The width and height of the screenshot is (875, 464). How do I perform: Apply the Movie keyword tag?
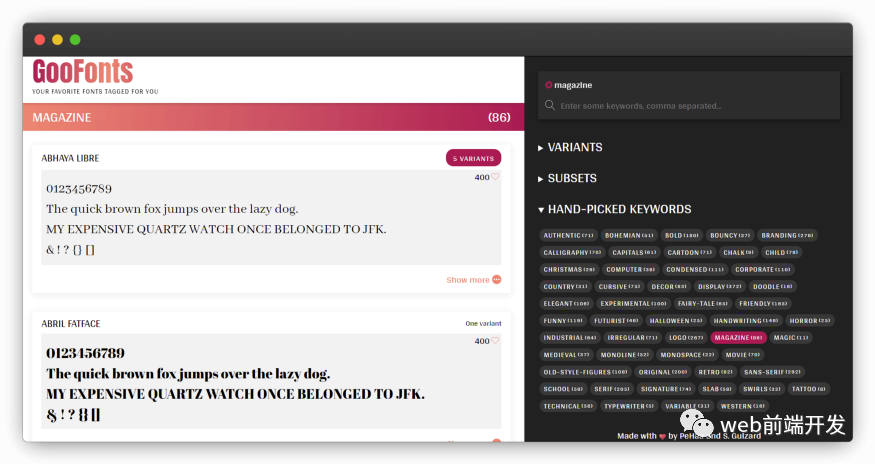(743, 355)
